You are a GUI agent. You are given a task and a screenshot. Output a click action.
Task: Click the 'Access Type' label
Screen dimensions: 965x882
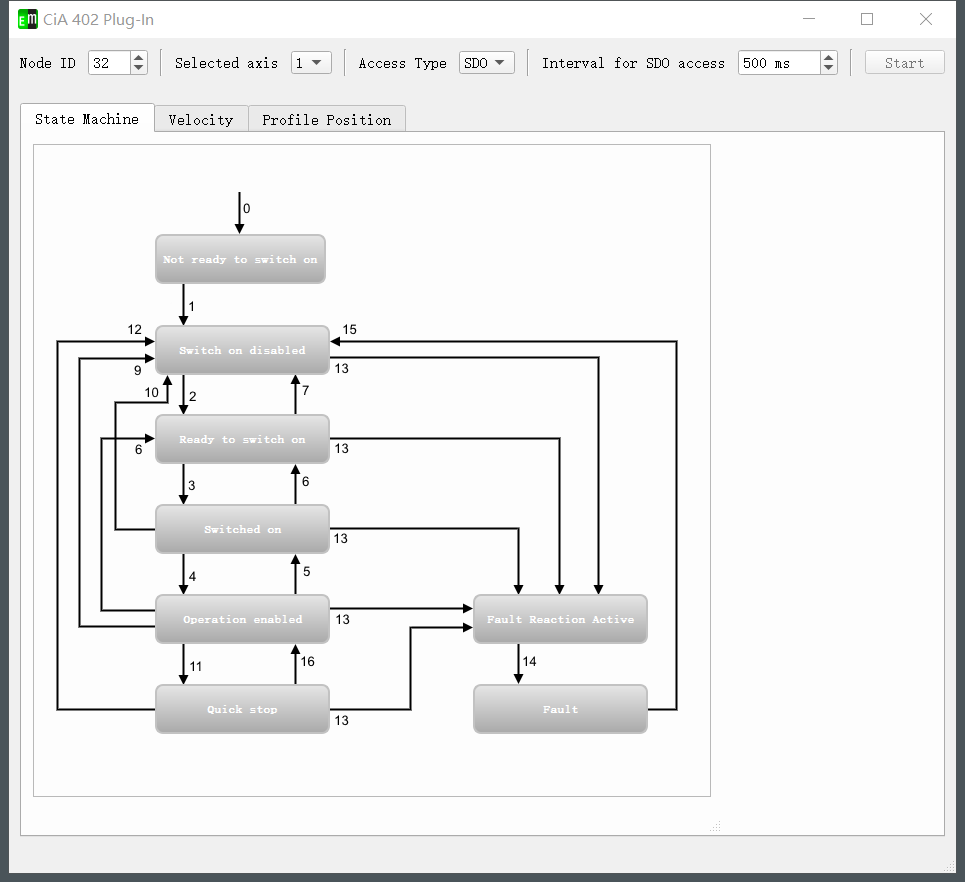point(402,63)
